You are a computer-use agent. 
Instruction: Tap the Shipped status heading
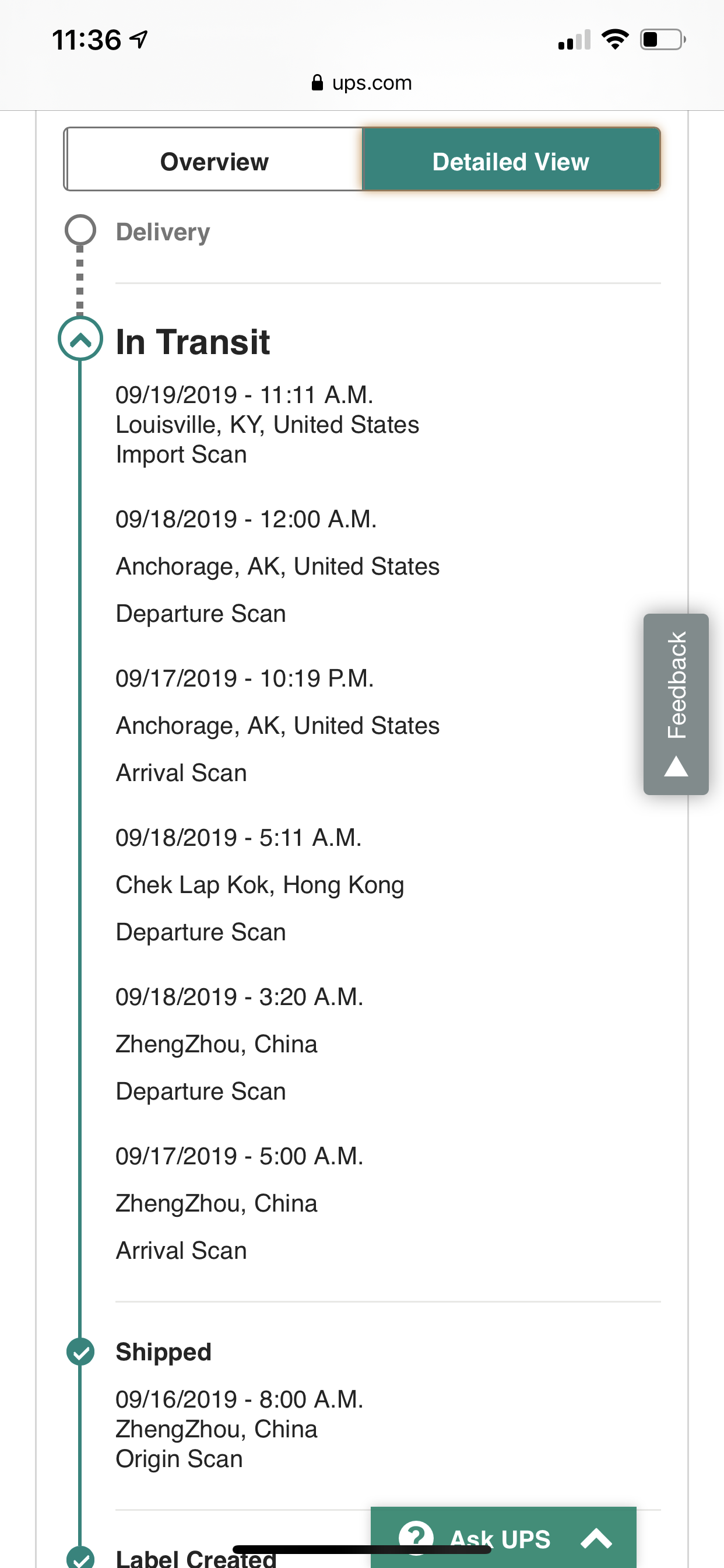(164, 1352)
